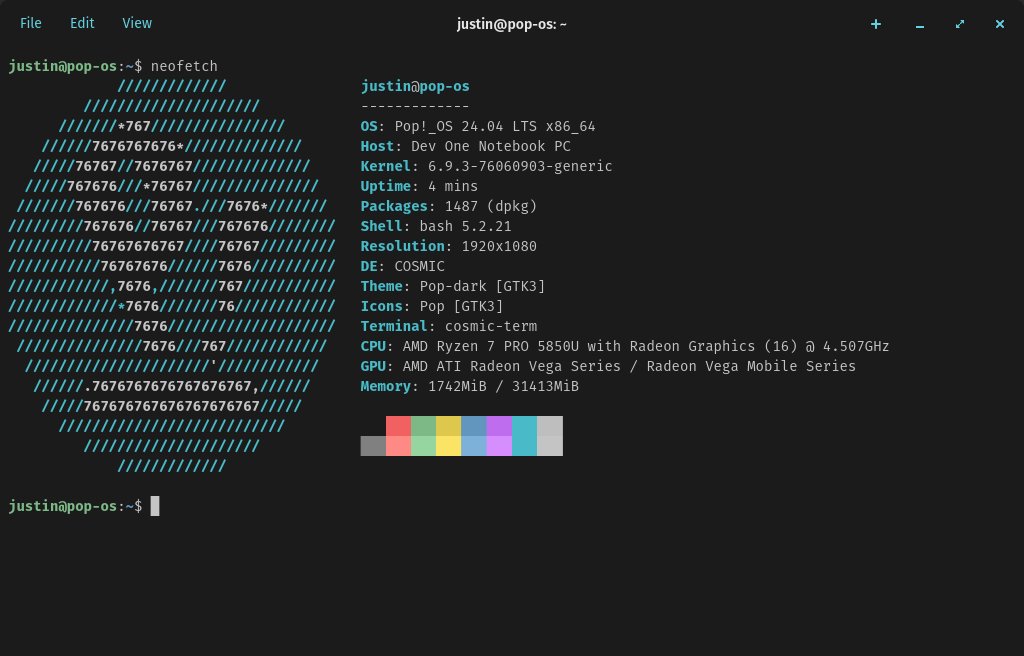This screenshot has width=1024, height=656.
Task: Click the darker blue palette block
Action: tap(473, 426)
